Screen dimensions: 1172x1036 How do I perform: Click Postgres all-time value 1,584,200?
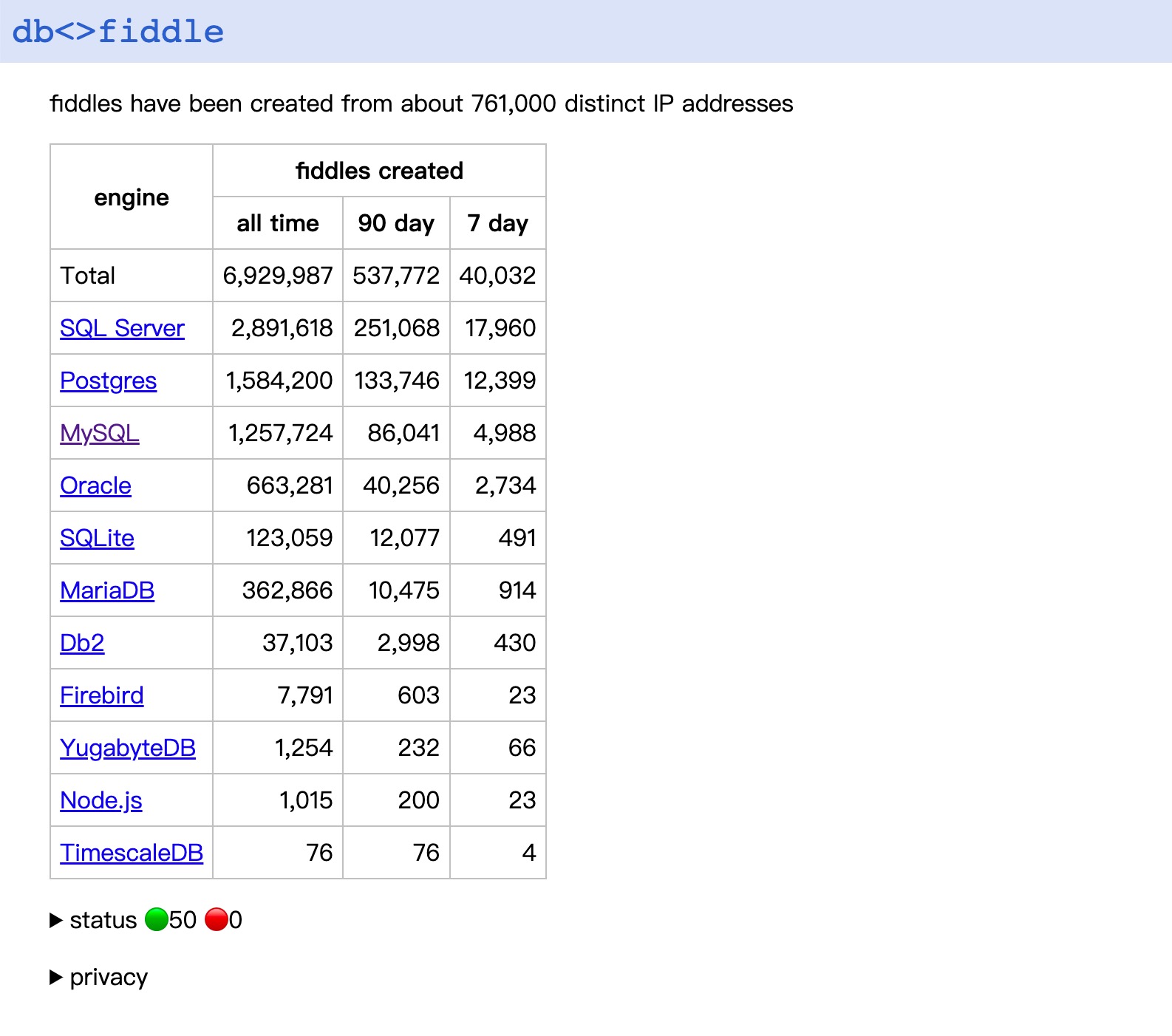(279, 381)
